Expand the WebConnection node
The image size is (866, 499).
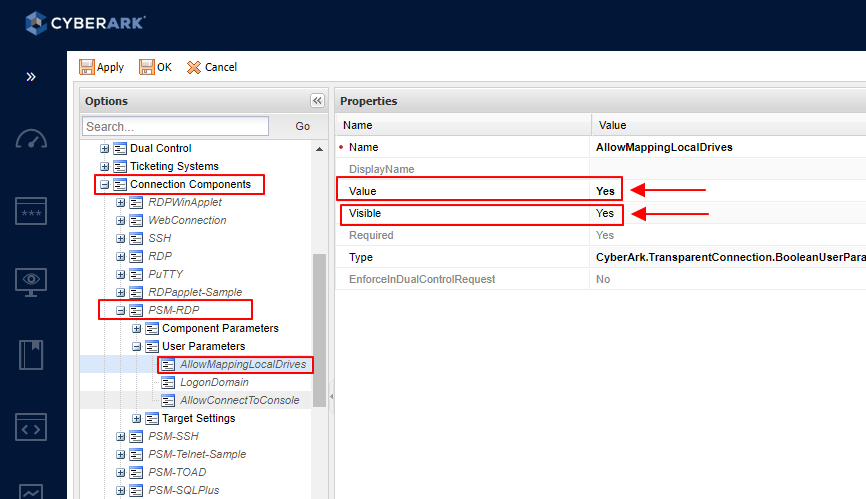pyautogui.click(x=120, y=220)
